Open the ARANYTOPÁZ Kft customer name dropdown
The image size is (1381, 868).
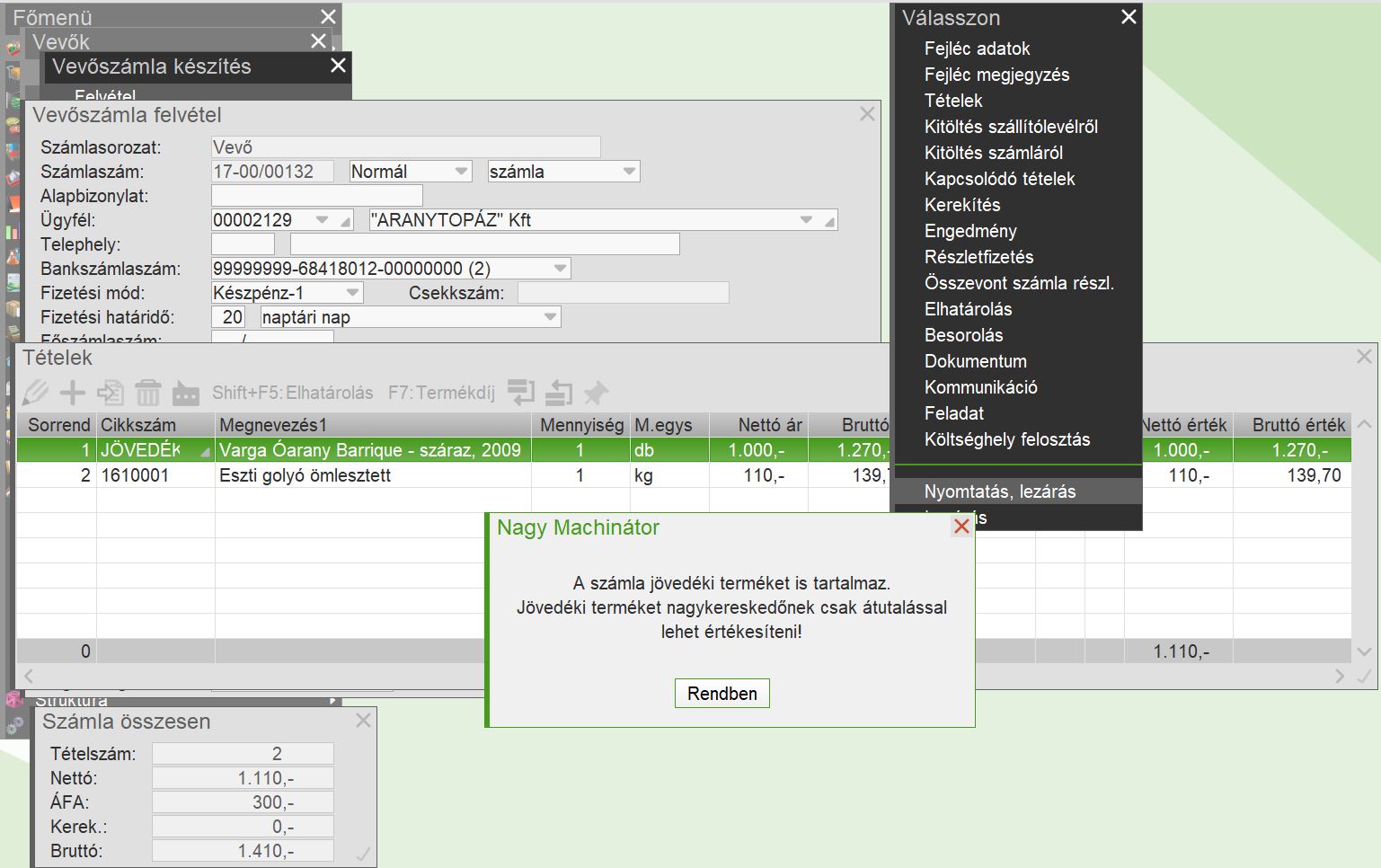(806, 219)
